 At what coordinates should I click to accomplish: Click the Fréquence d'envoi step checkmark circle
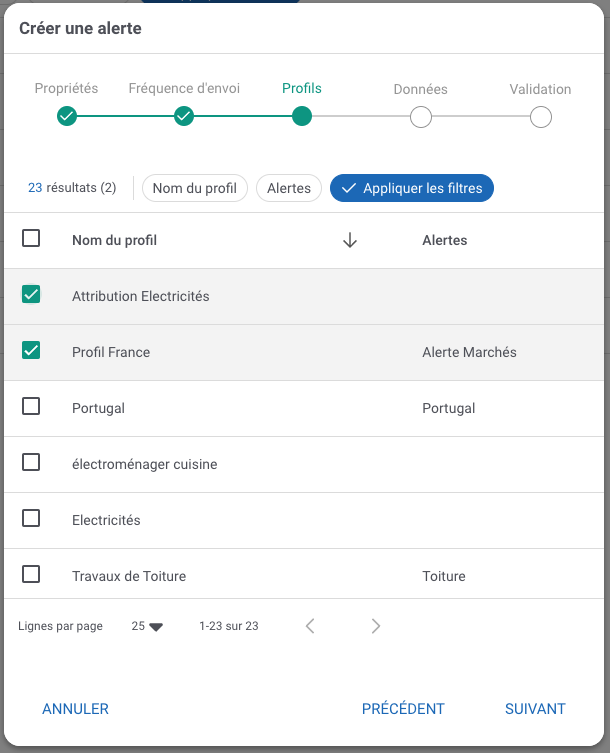(x=184, y=117)
